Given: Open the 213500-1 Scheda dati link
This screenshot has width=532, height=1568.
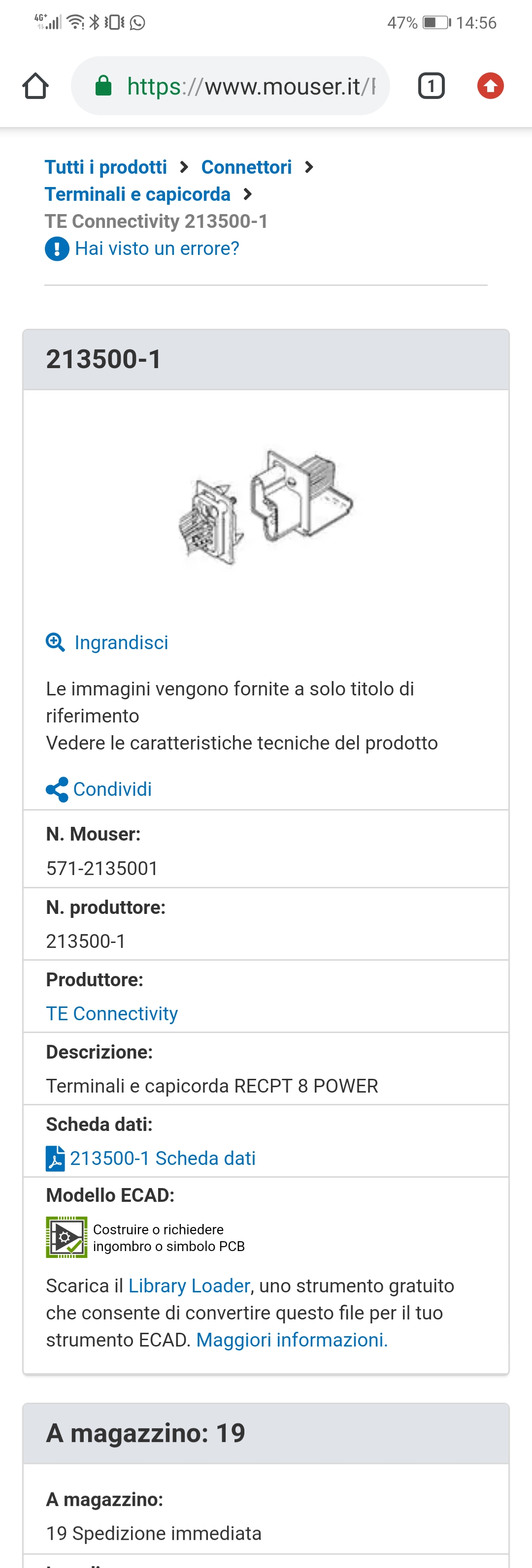Looking at the screenshot, I should (163, 1159).
